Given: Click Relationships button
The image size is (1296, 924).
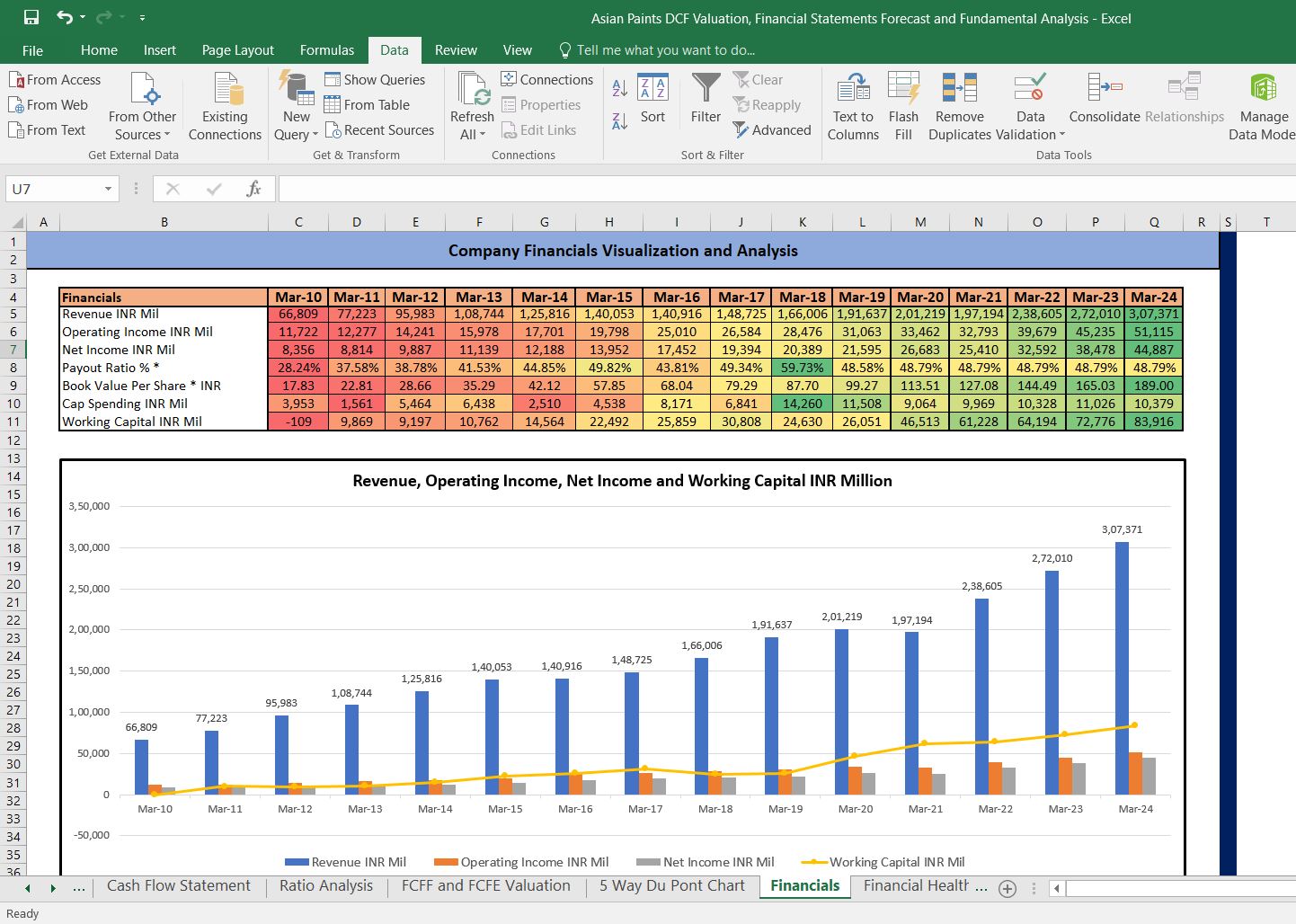Looking at the screenshot, I should [1185, 99].
